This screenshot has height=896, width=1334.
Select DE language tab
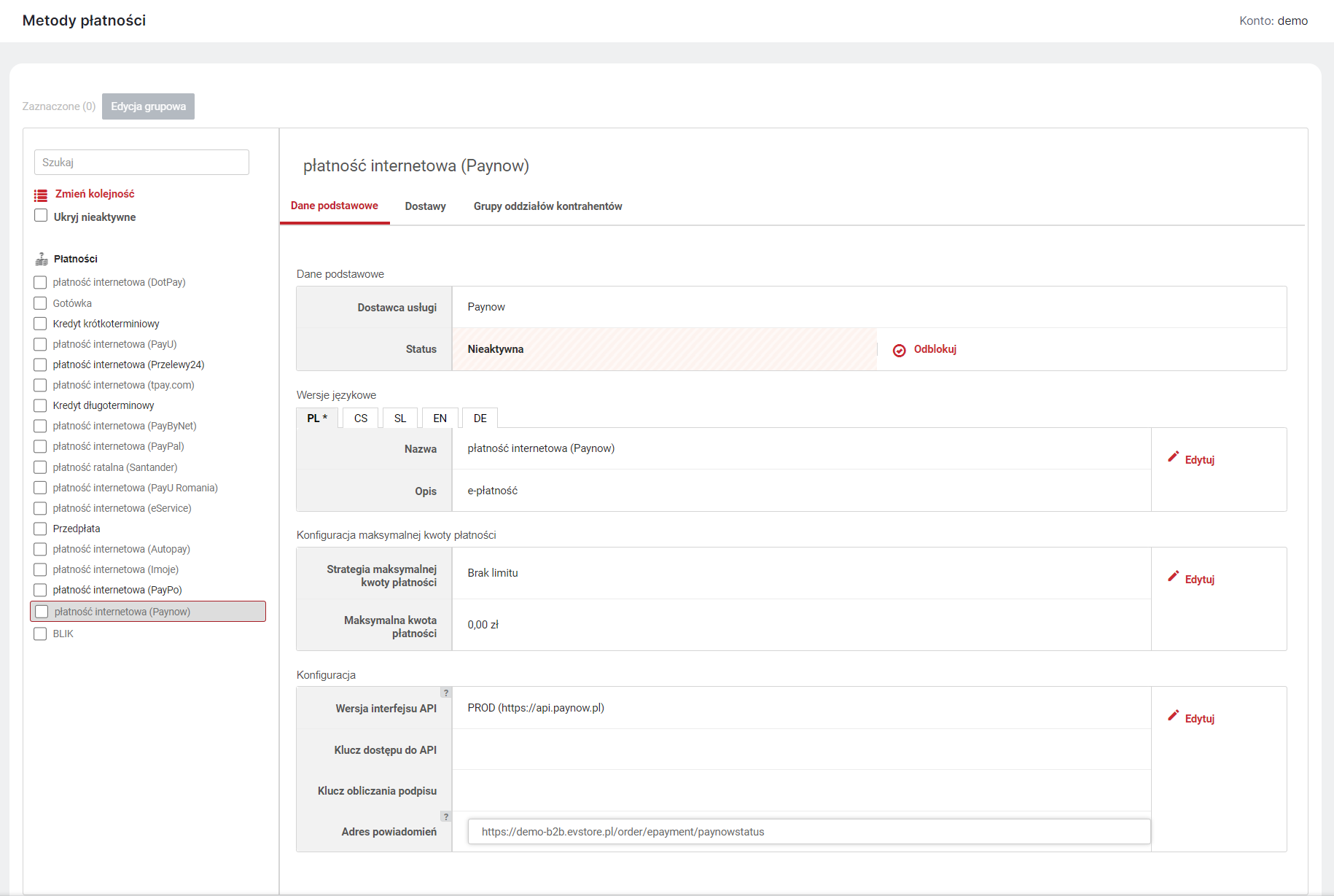480,418
